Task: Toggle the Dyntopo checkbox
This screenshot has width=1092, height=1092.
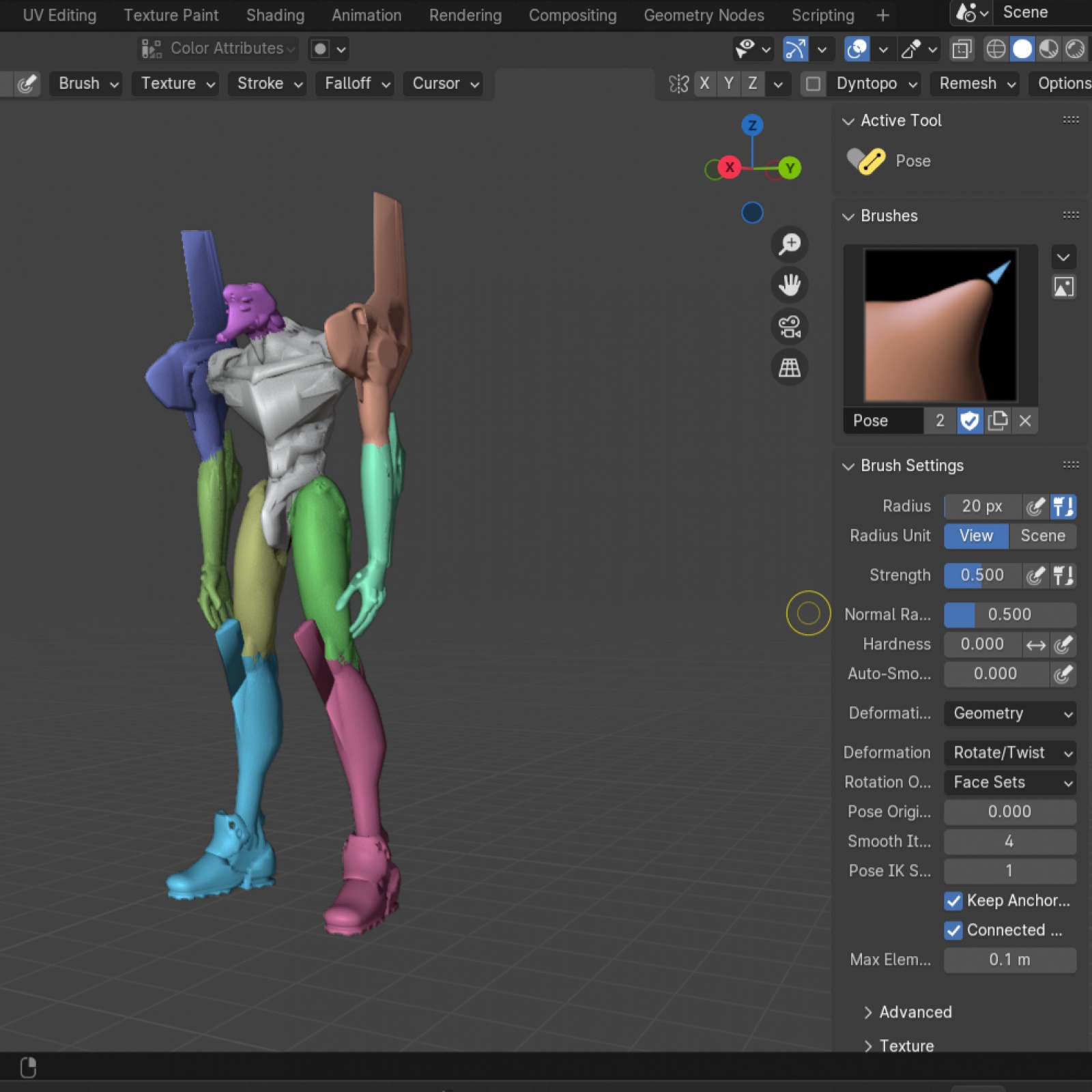Action: tap(813, 84)
